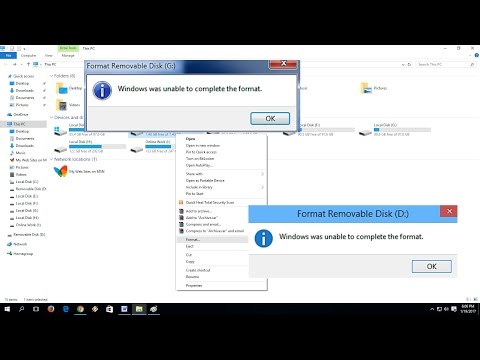Run Quick Heal Total Security Scan
Image resolution: width=480 pixels, height=360 pixels.
210,202
